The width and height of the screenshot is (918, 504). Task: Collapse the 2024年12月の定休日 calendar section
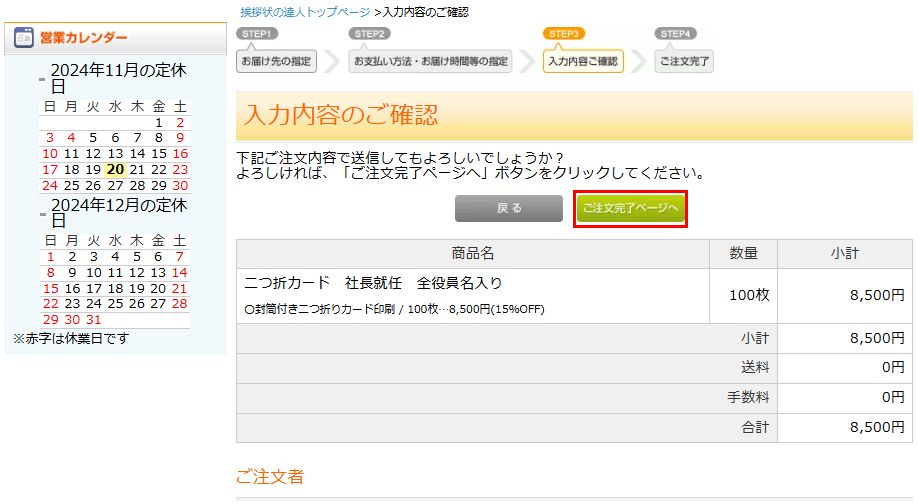[42, 214]
